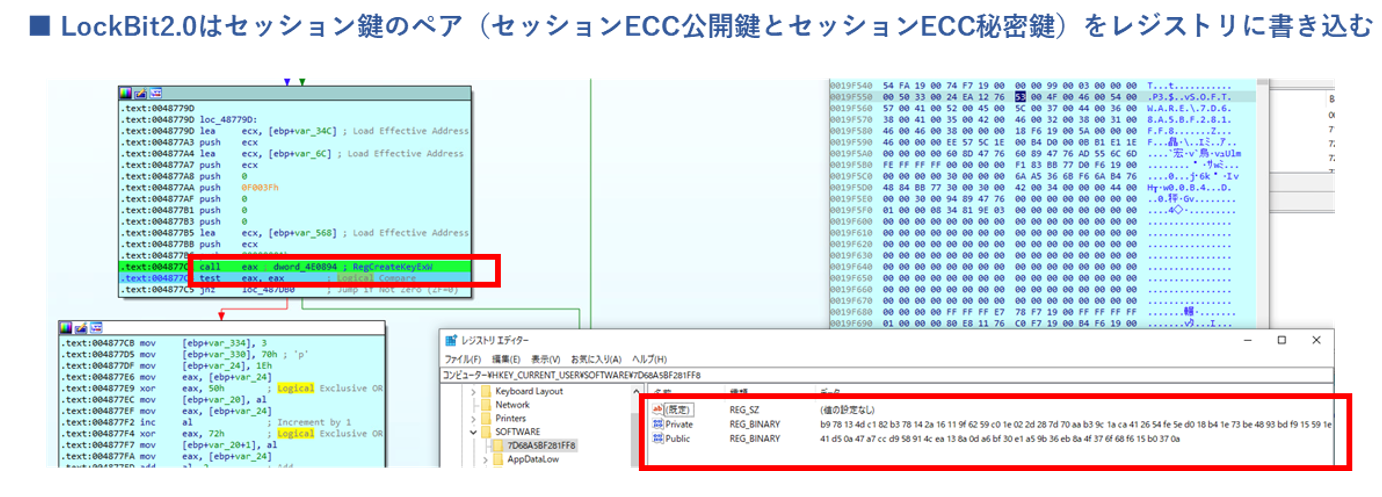
Task: Collapse the SOFTWARE registry key
Action: (x=473, y=431)
